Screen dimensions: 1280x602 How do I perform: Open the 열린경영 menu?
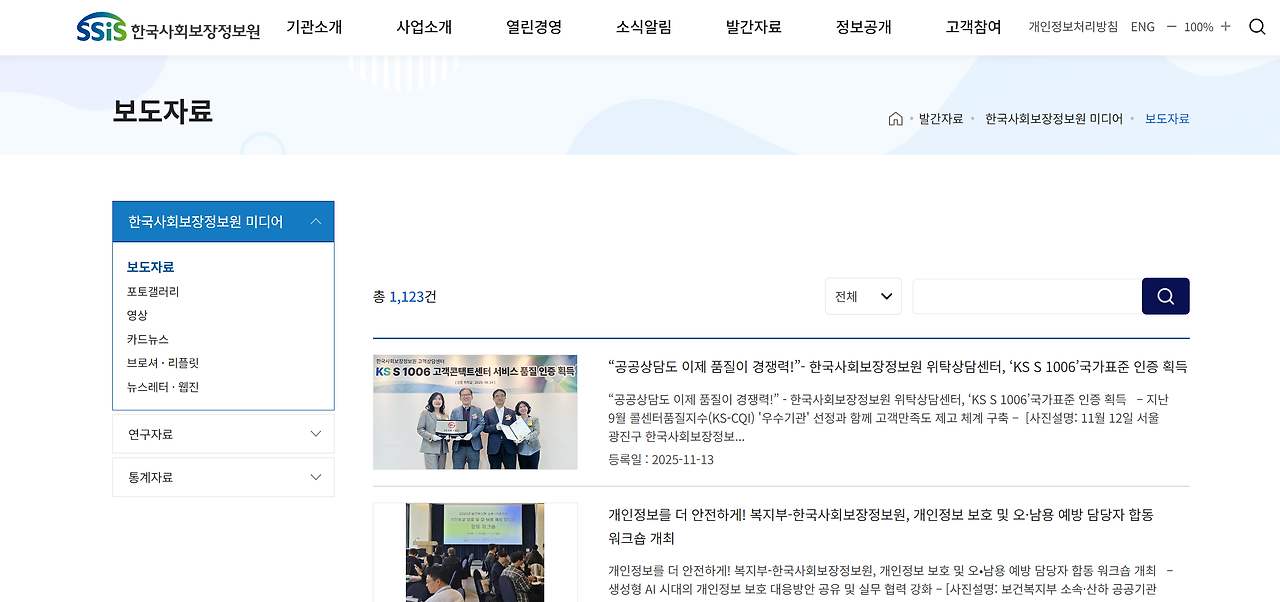534,27
